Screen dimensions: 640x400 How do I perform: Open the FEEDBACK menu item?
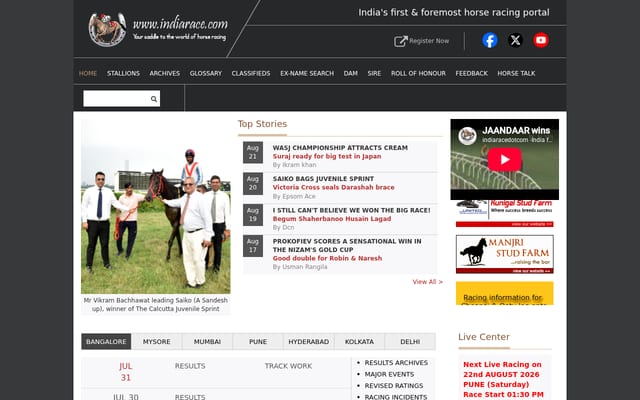pyautogui.click(x=471, y=73)
